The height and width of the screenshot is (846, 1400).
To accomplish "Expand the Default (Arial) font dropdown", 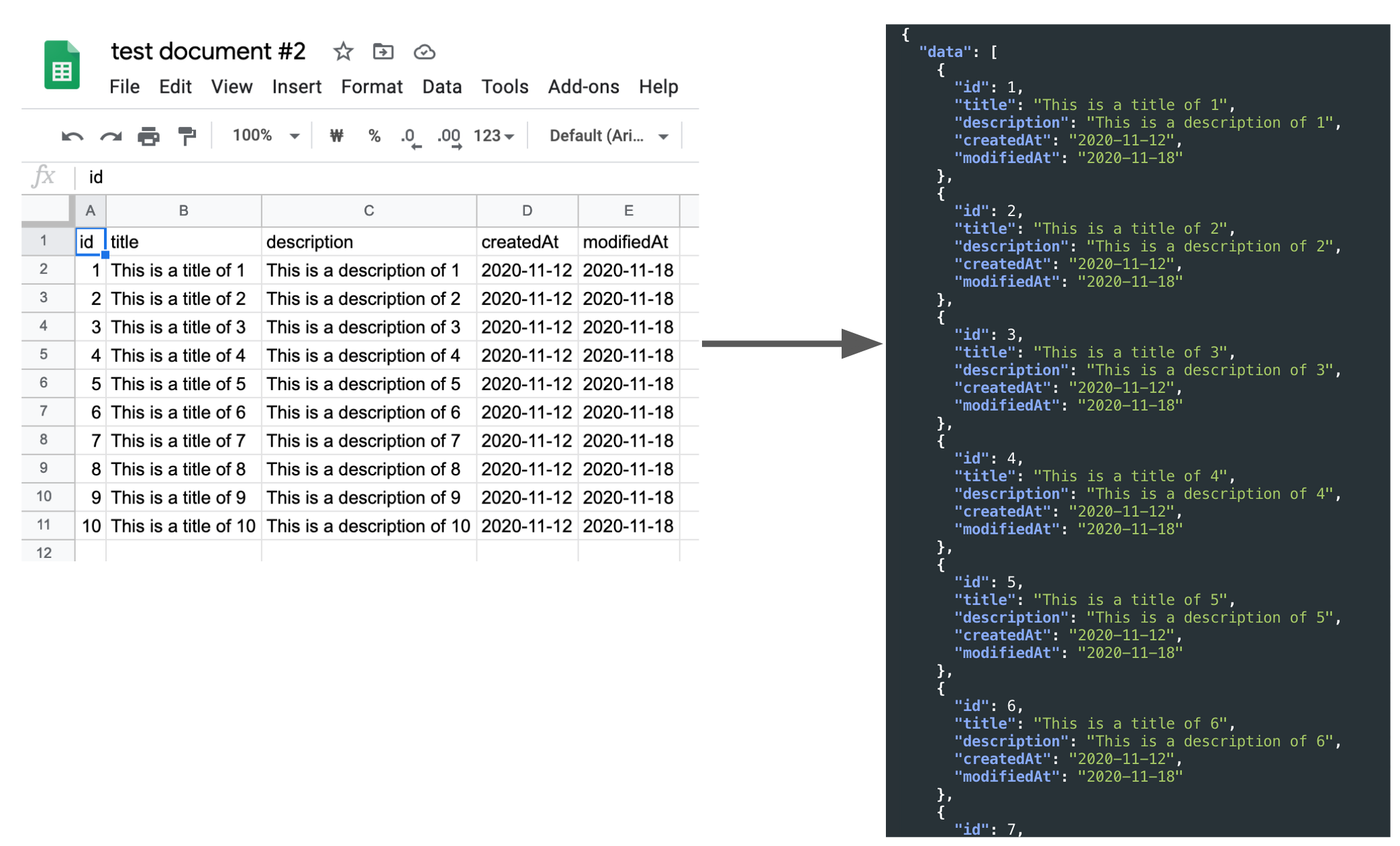I will click(x=608, y=136).
